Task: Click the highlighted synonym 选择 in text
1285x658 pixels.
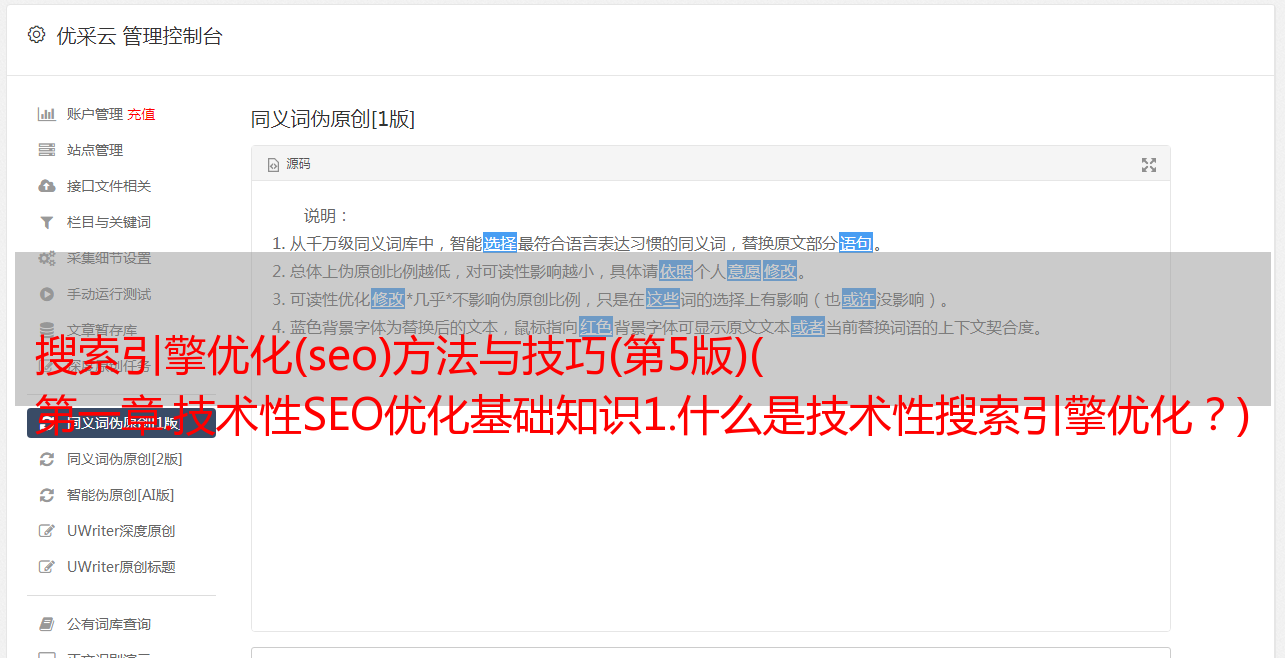Action: click(500, 243)
